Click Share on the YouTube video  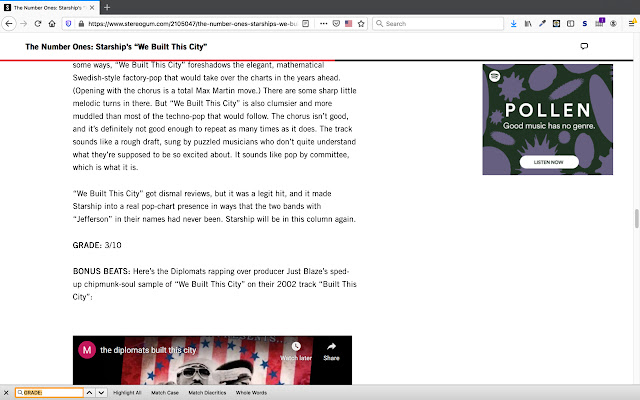(x=331, y=351)
